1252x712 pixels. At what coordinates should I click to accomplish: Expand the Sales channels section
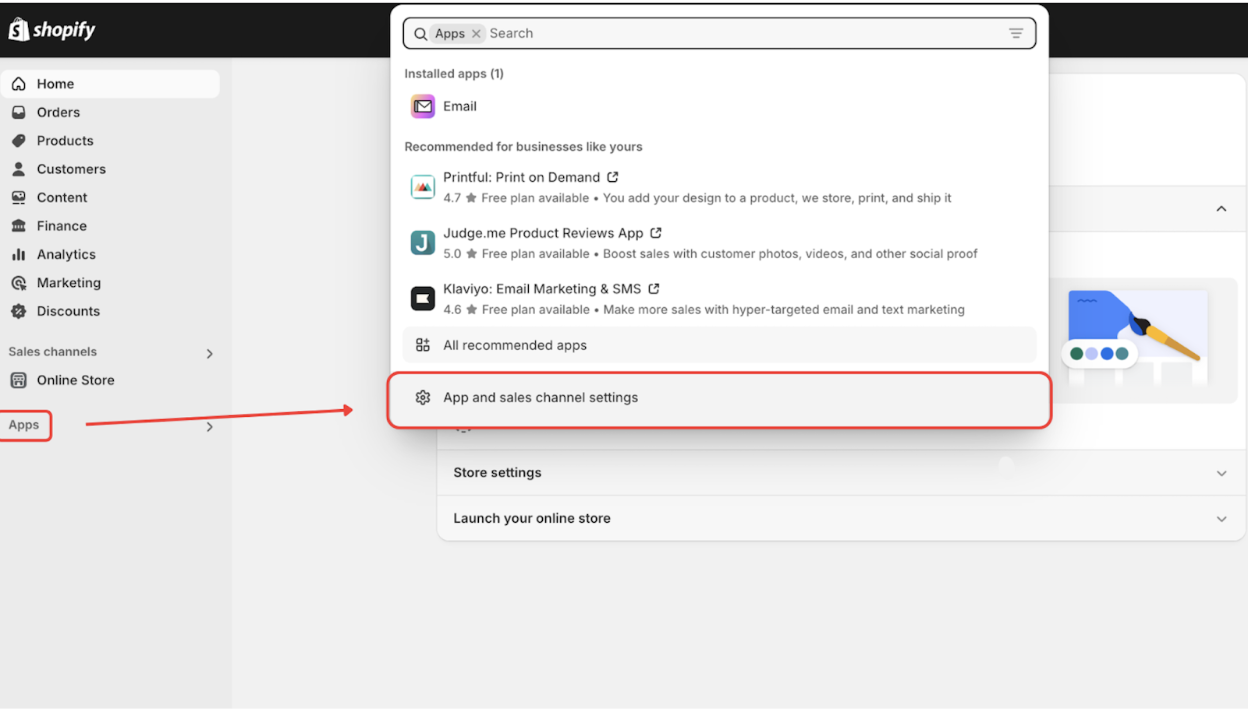[x=209, y=353]
